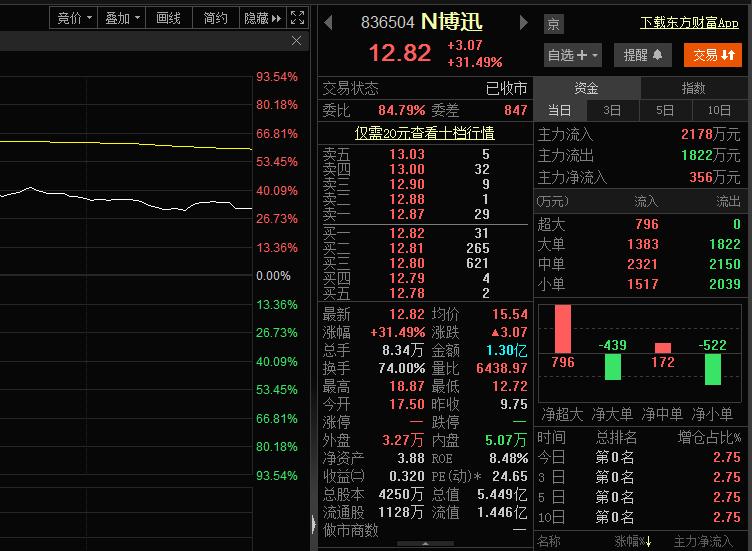Image resolution: width=752 pixels, height=551 pixels.
Task: Click the 画线 drawing tool button
Action: [168, 18]
